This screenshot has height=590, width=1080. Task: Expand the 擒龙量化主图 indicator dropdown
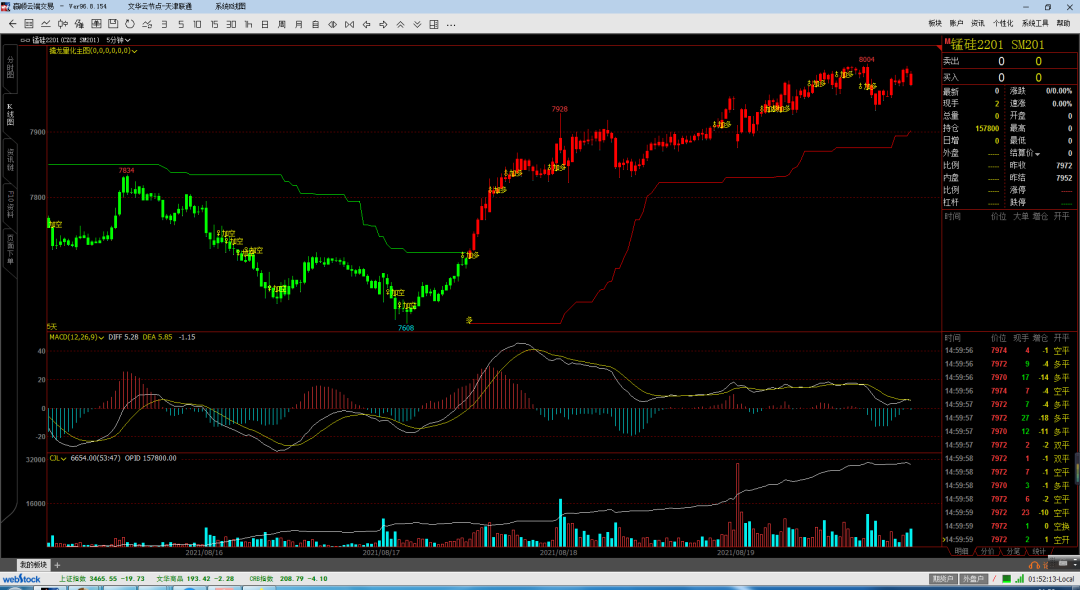(134, 50)
